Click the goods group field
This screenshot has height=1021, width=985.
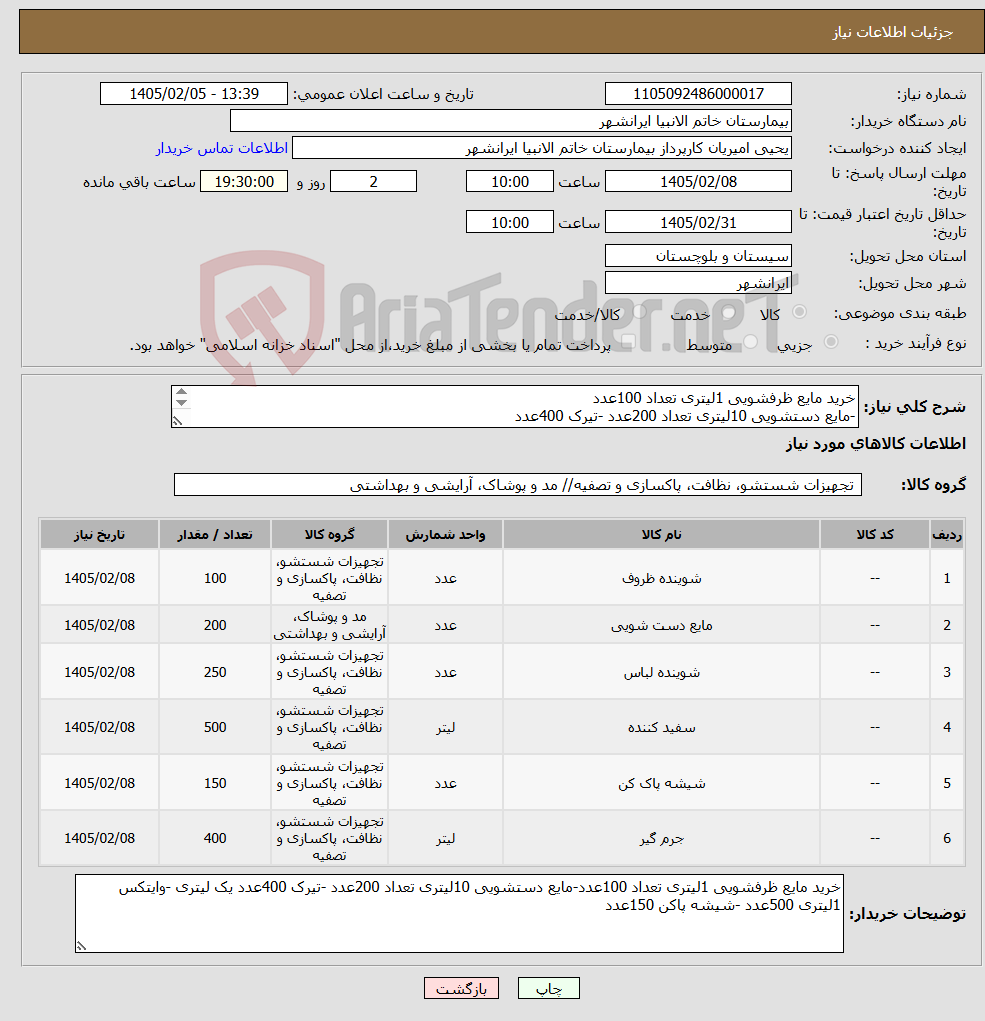(518, 485)
